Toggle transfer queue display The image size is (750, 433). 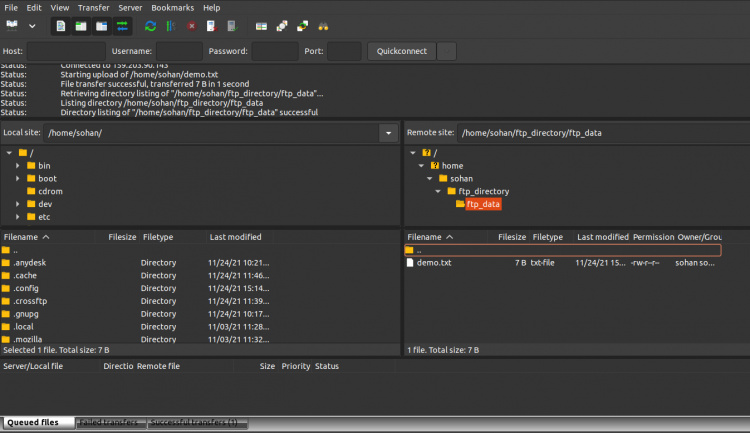coord(122,26)
